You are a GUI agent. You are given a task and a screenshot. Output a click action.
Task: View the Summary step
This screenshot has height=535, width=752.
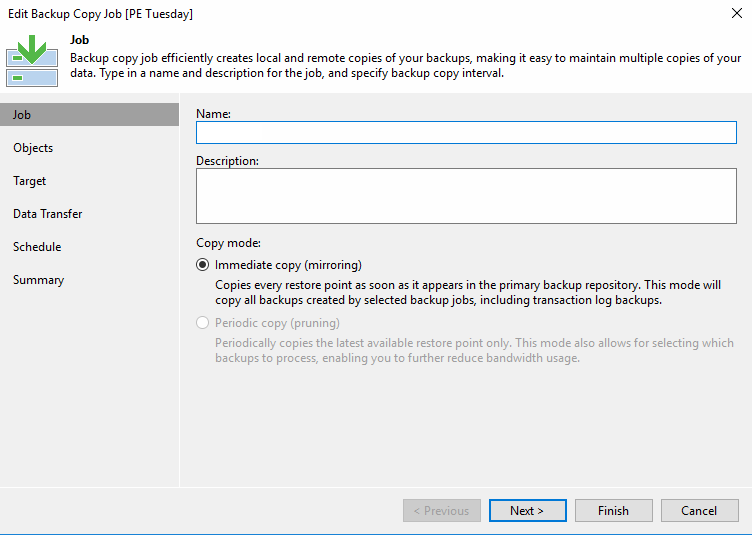[38, 280]
